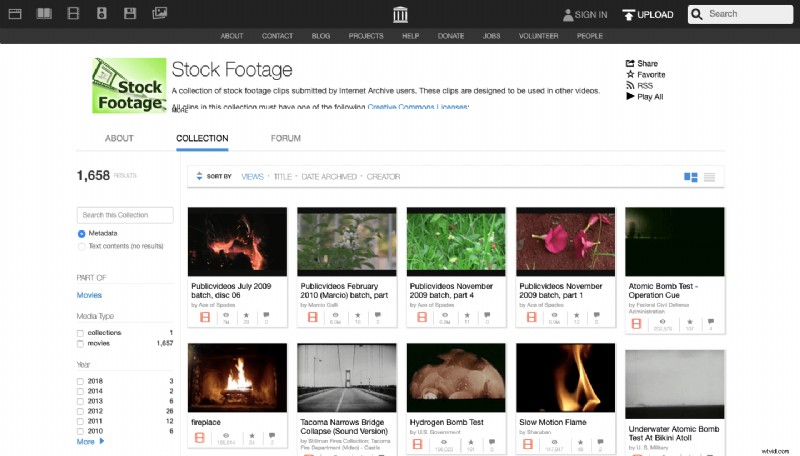
Task: Check the 2014 year filter
Action: [x=80, y=392]
